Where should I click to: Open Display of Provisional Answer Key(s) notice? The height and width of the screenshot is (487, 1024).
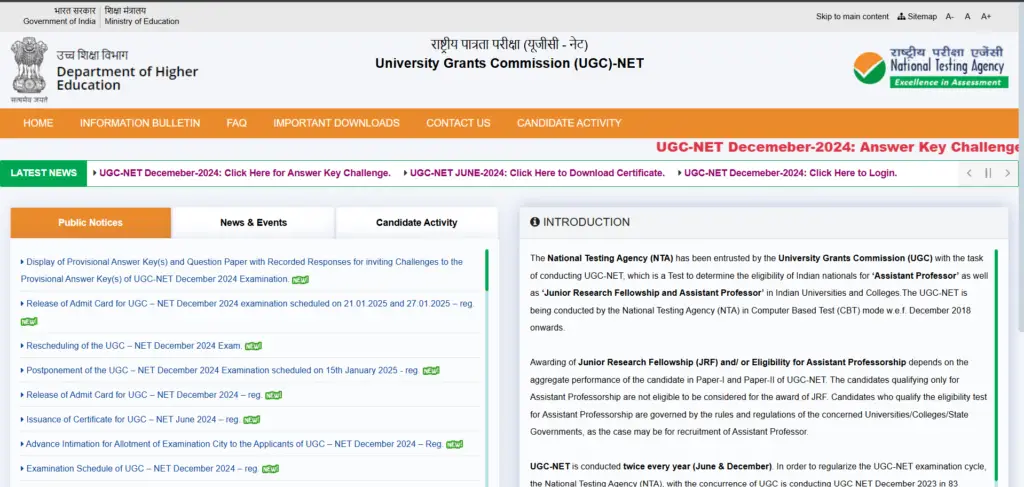point(242,270)
